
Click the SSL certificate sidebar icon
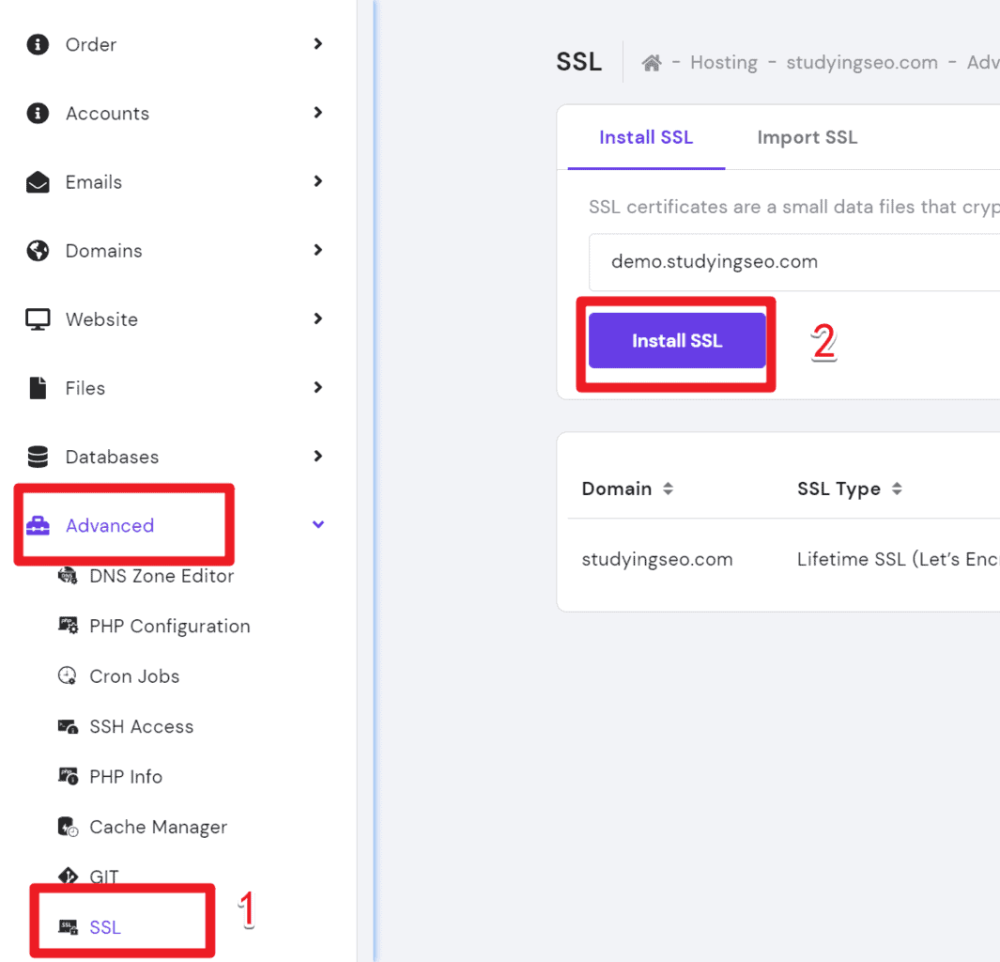click(x=68, y=927)
